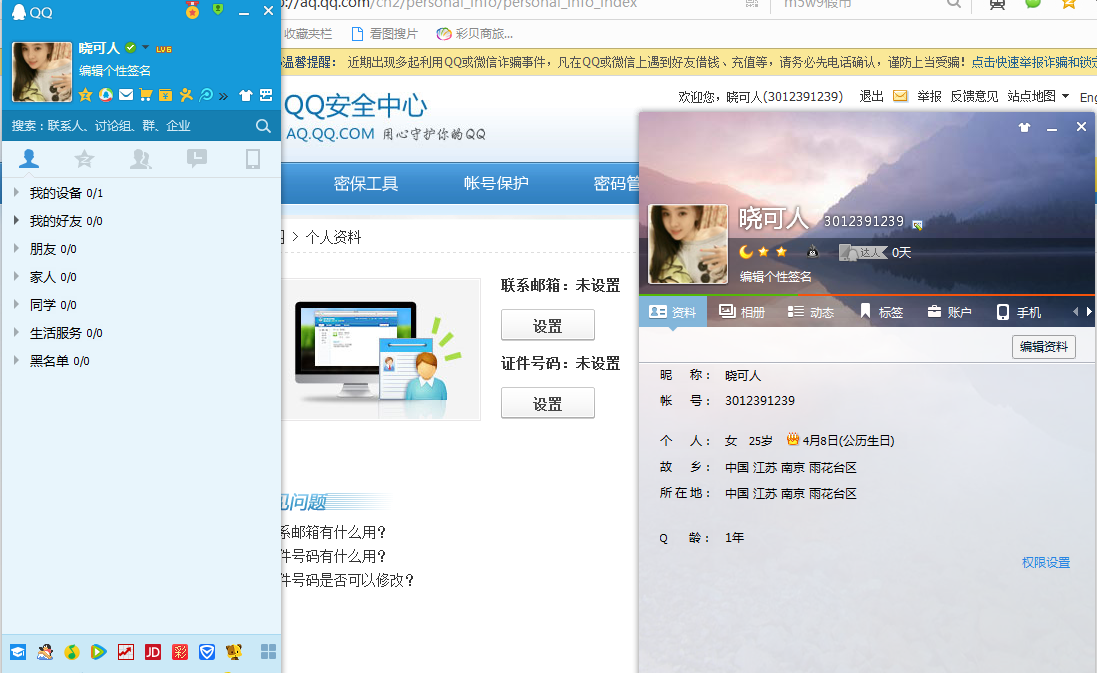Click the edit remark icon beside 3012391239
The height and width of the screenshot is (673, 1097).
click(917, 225)
